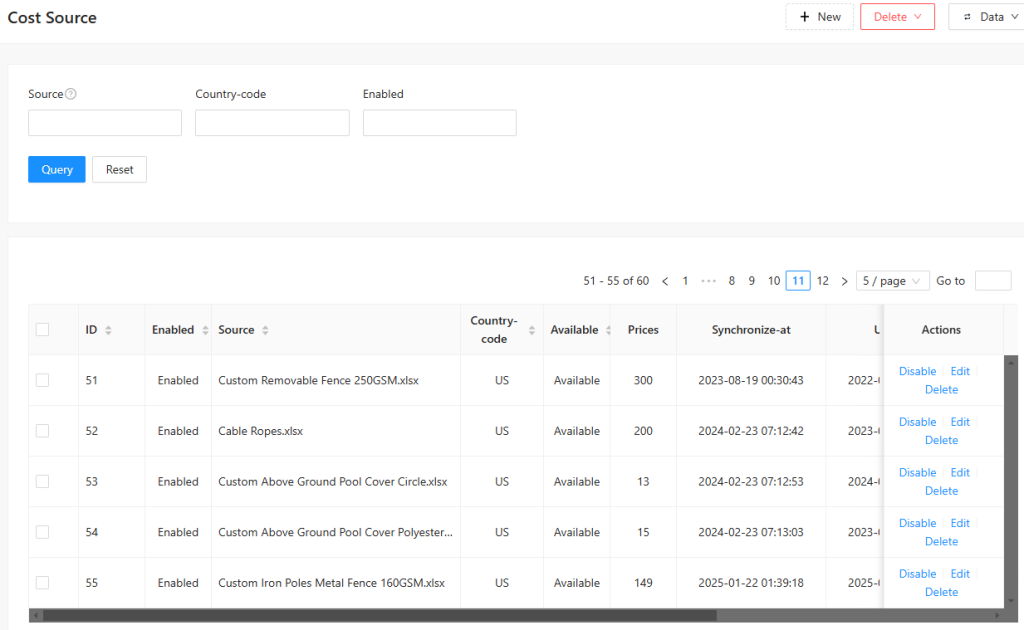Go to previous page arrow
This screenshot has width=1024, height=630.
click(665, 281)
